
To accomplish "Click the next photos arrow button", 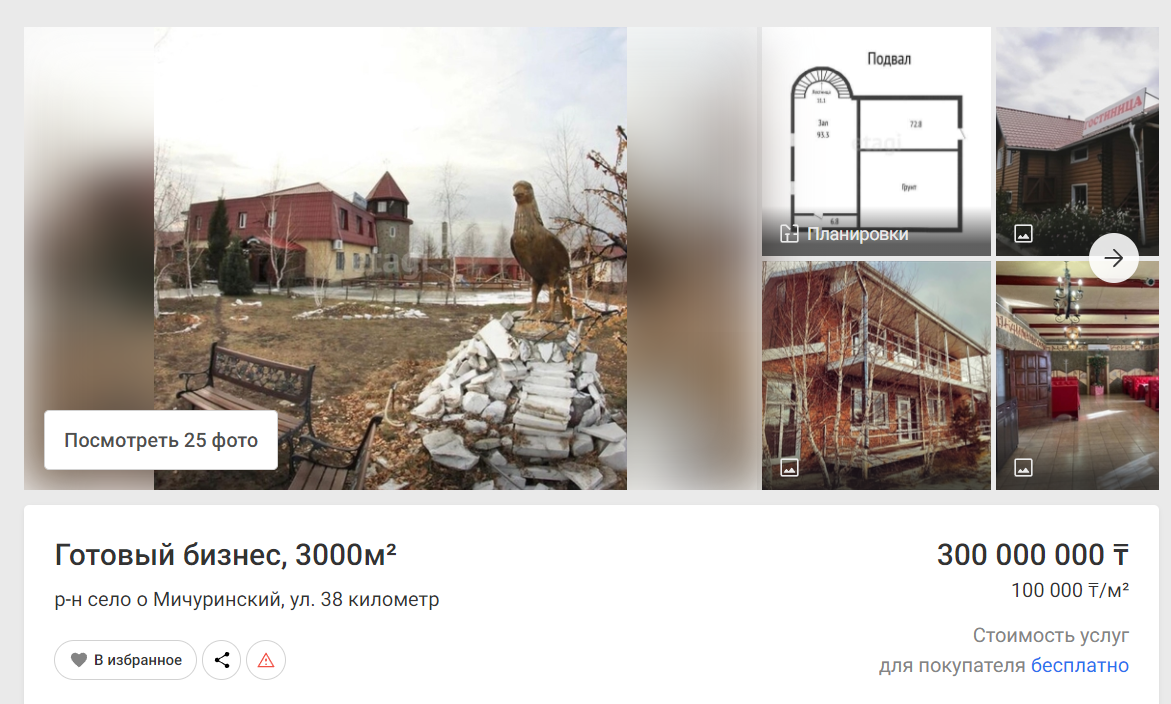I will [x=1113, y=258].
